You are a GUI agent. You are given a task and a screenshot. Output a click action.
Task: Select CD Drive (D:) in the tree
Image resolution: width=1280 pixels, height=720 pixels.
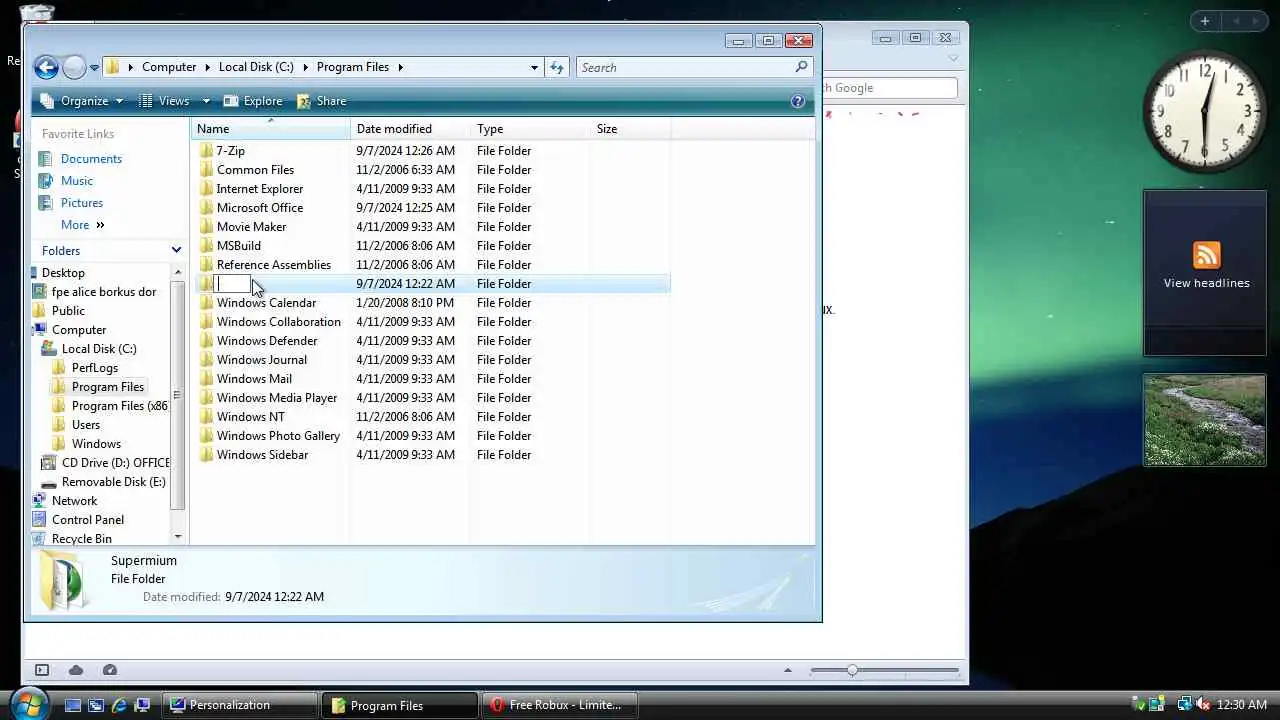[x=115, y=463]
